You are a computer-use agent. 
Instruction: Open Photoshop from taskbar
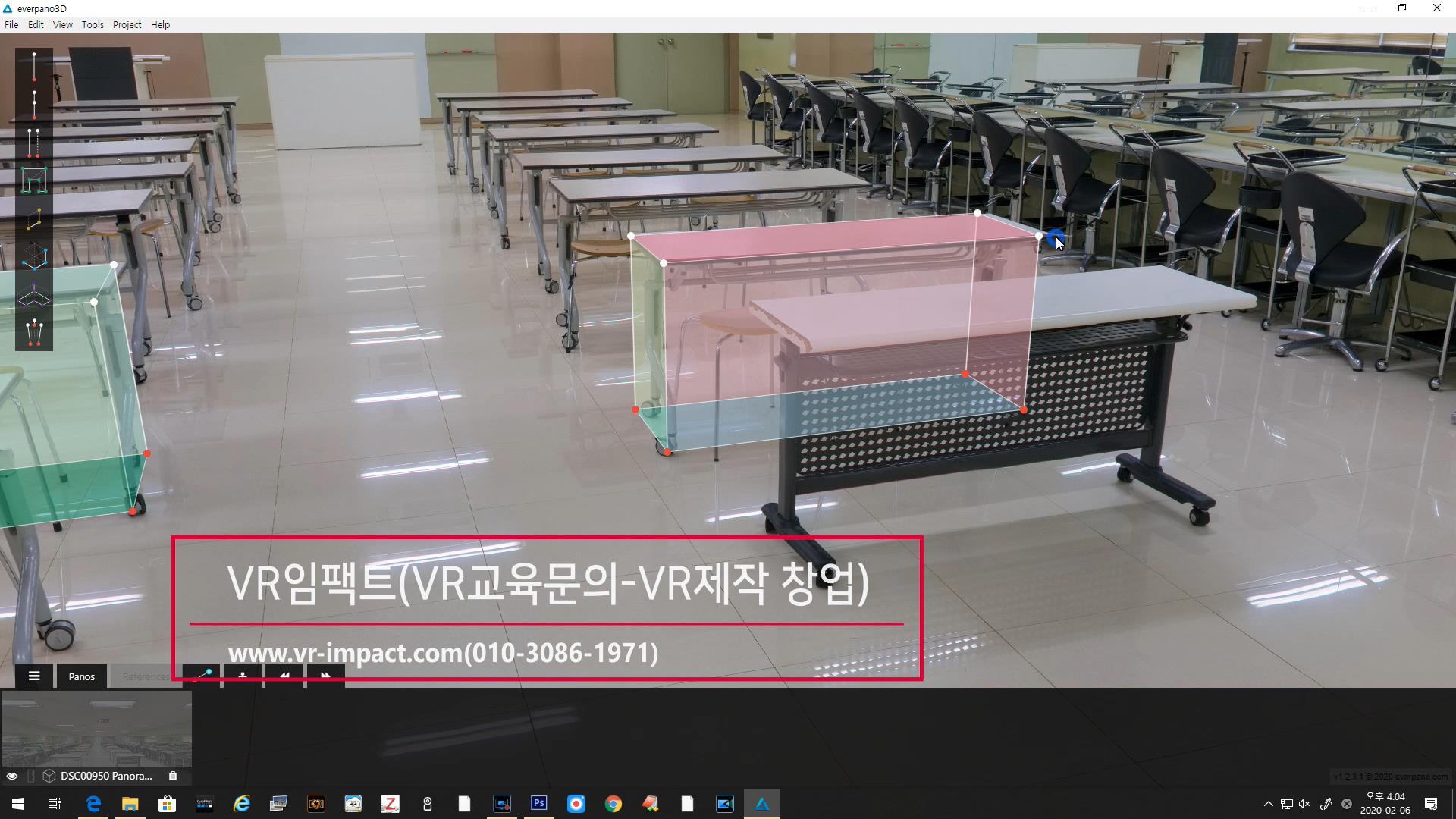539,804
